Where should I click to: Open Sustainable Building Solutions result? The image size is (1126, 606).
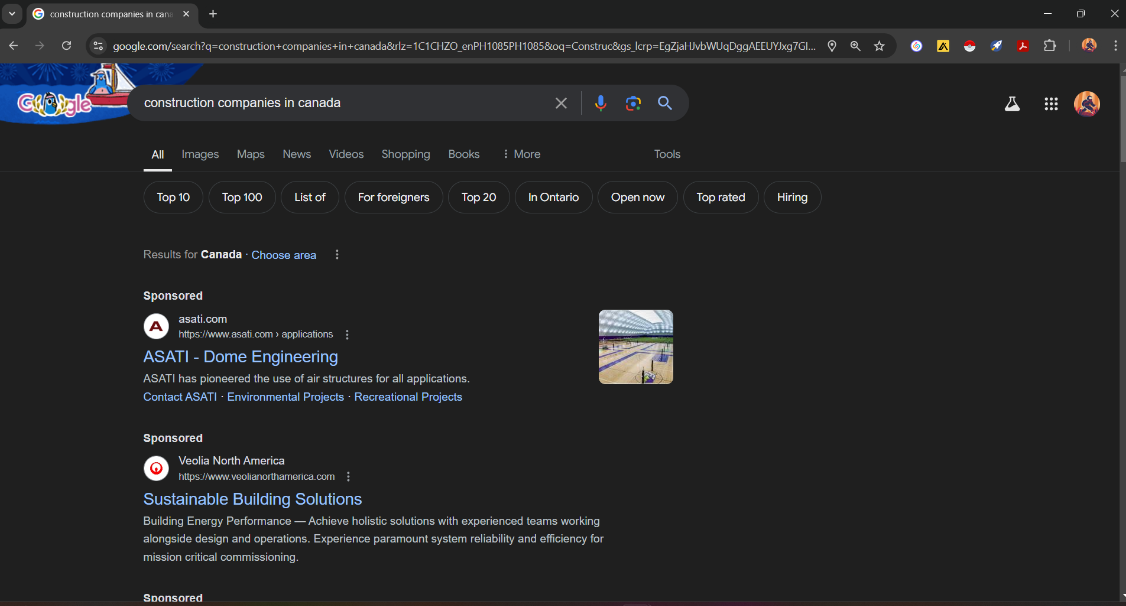click(252, 499)
